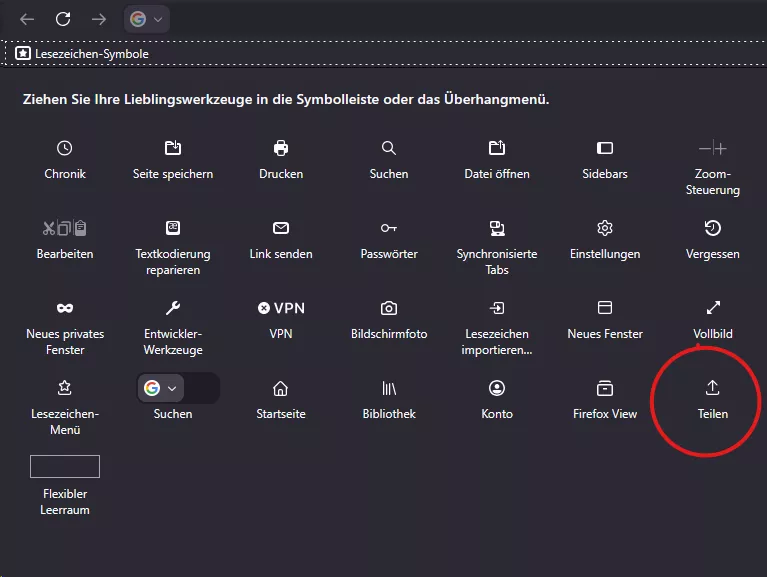Click the Entwickler-Werkzeuge wrench icon
The image size is (767, 577).
coord(173,308)
